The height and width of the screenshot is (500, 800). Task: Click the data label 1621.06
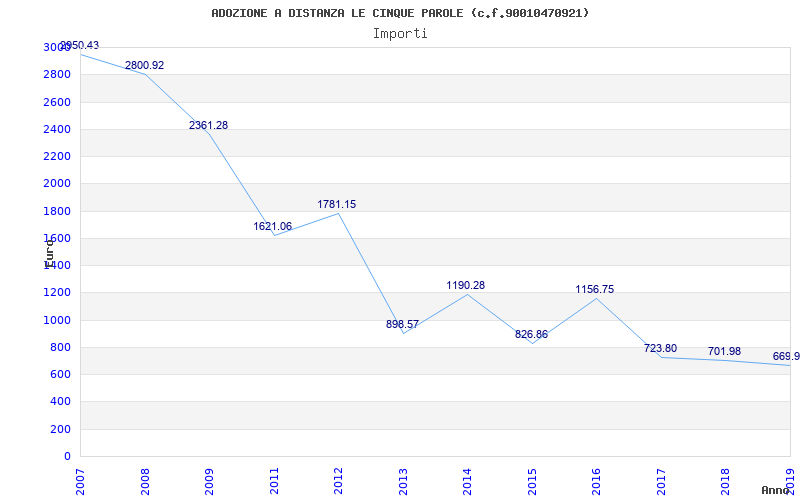tap(272, 226)
